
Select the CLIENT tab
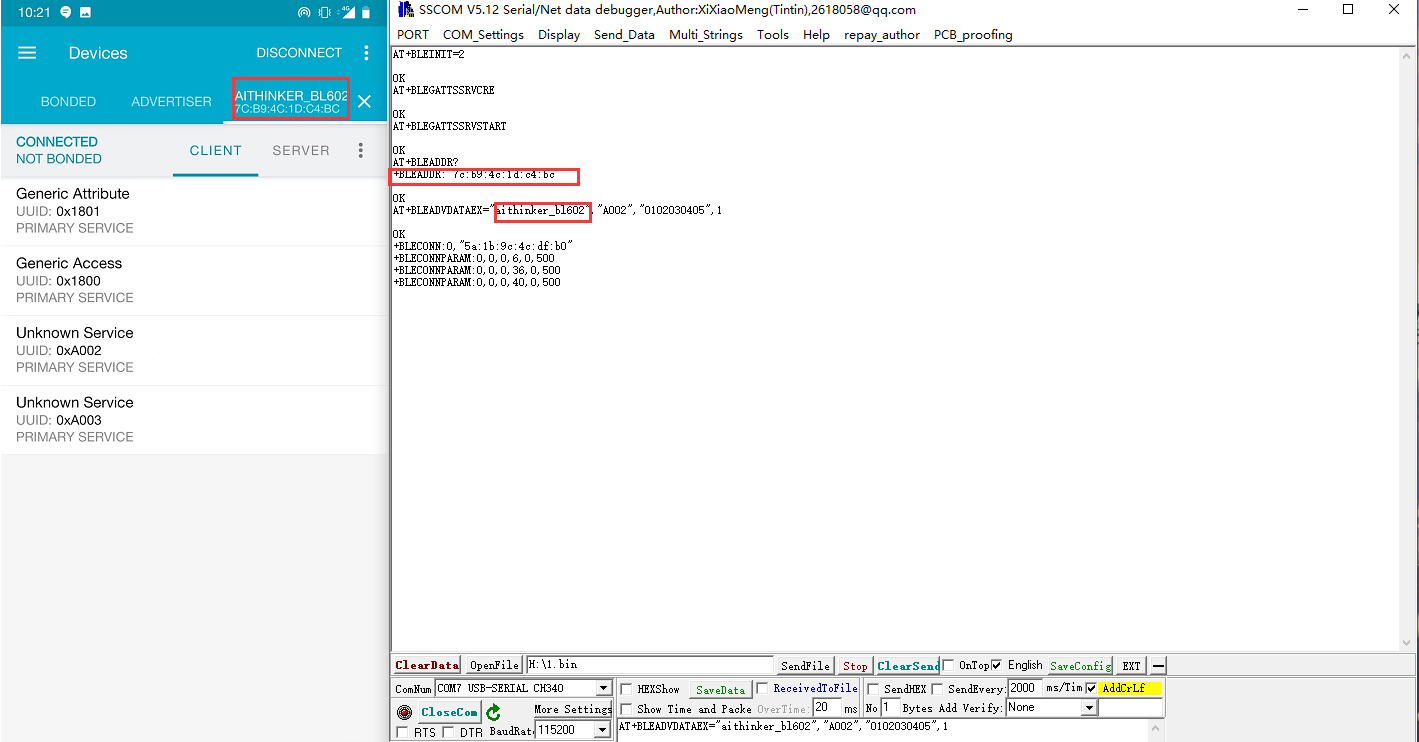(x=216, y=150)
